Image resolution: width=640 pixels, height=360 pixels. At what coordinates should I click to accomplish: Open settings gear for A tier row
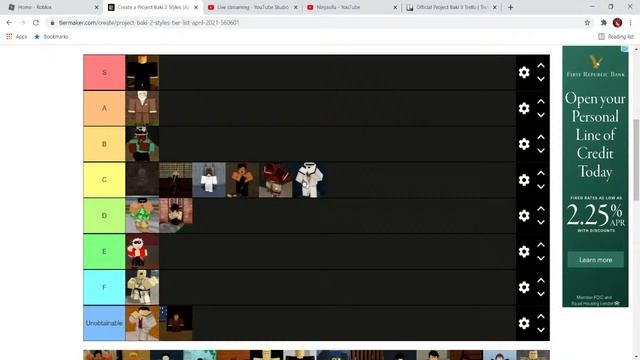524,108
